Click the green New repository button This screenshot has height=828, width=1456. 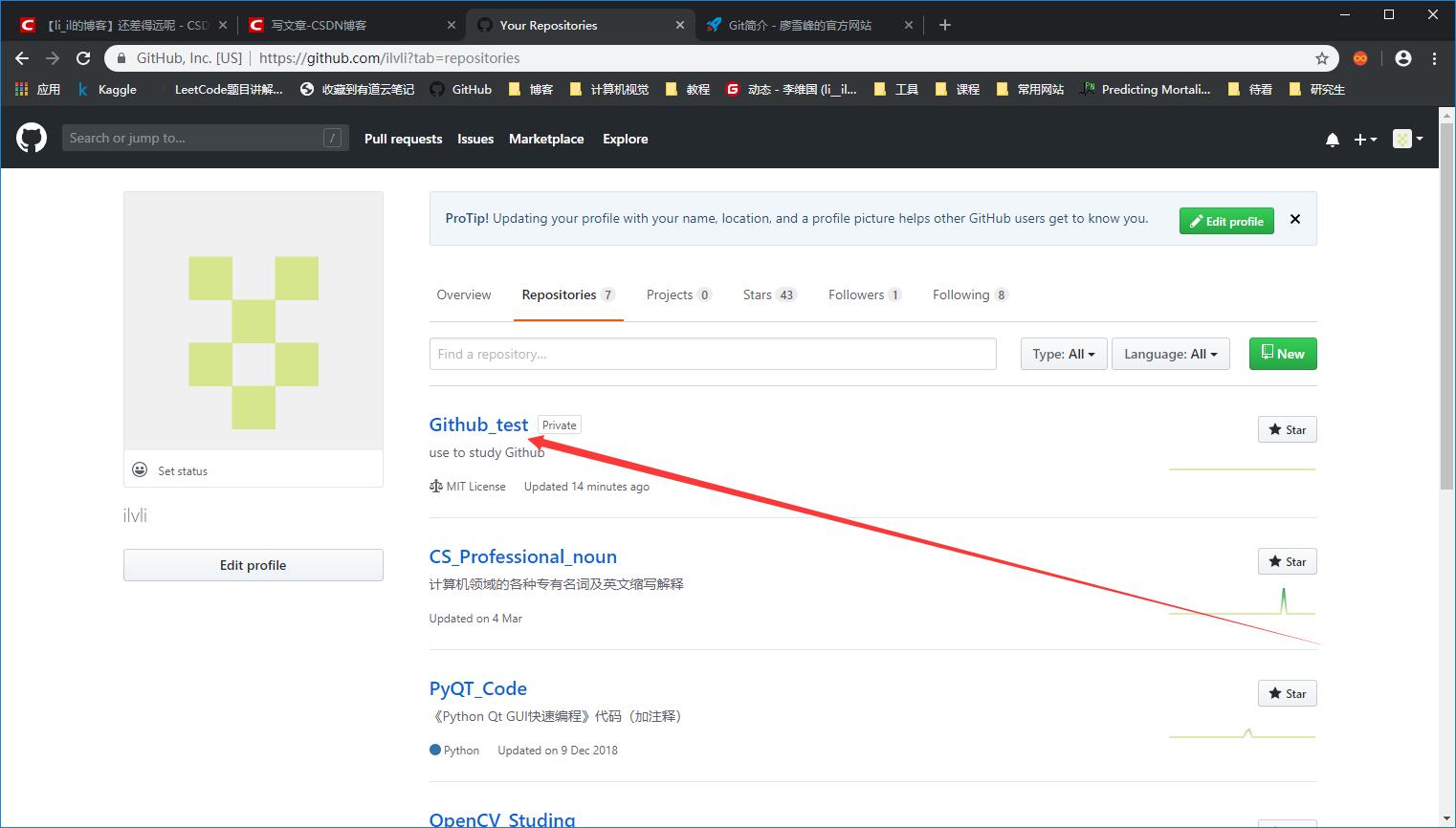(1282, 354)
